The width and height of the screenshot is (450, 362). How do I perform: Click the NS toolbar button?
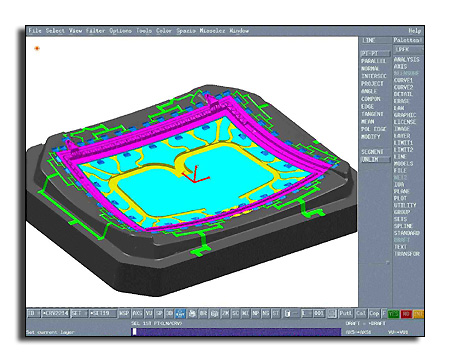265,314
